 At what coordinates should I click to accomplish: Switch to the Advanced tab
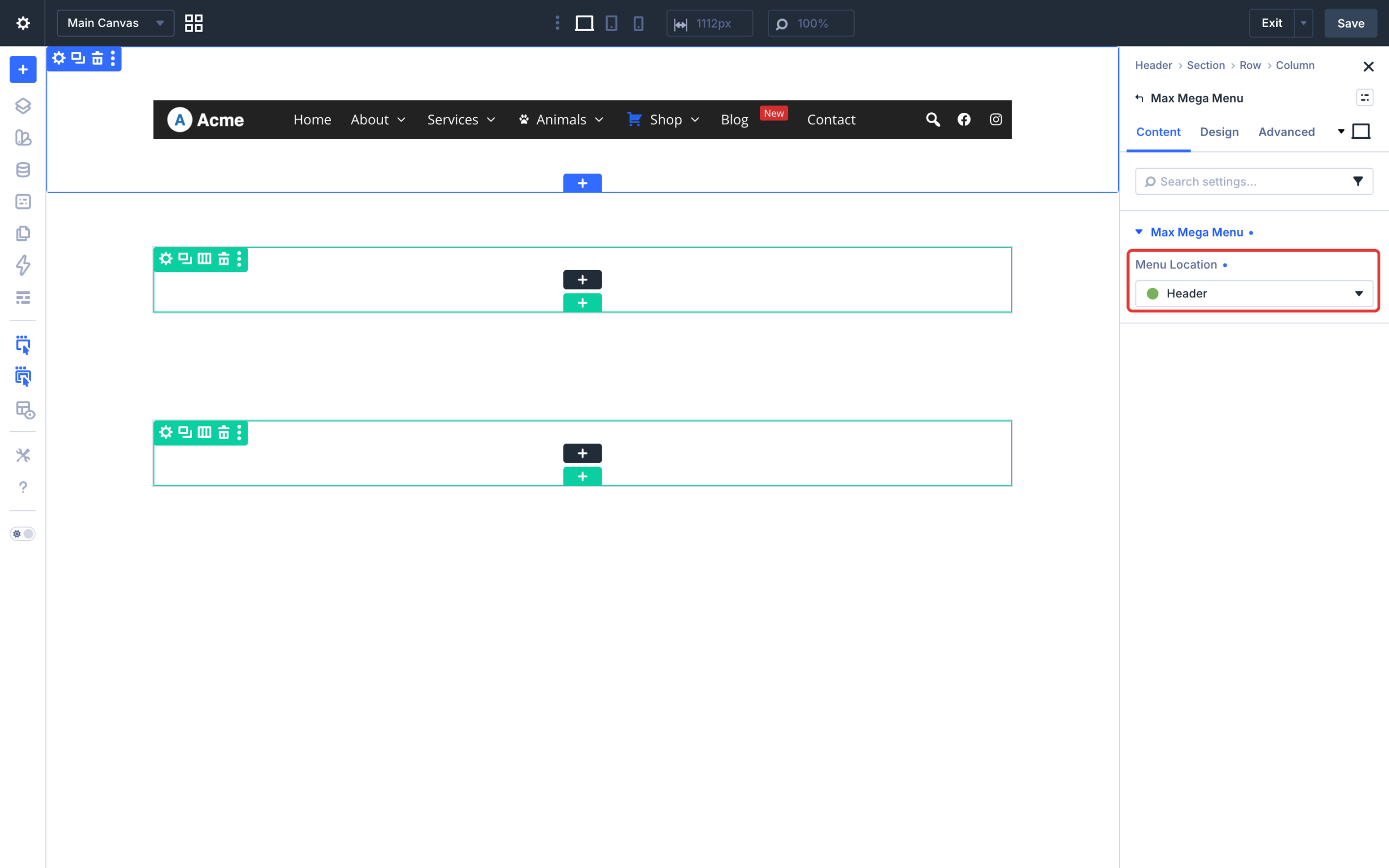pyautogui.click(x=1286, y=132)
